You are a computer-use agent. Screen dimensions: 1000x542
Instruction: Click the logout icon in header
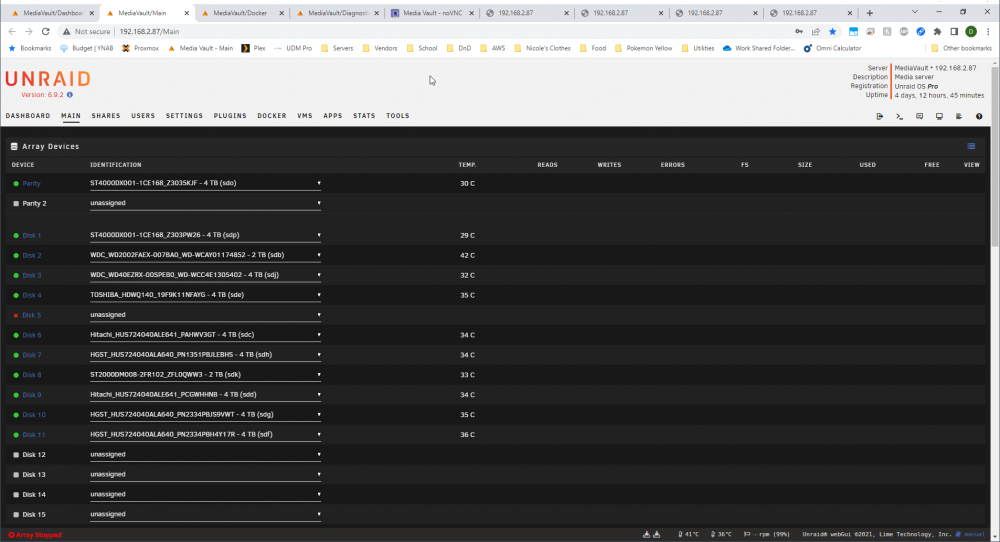coord(879,116)
